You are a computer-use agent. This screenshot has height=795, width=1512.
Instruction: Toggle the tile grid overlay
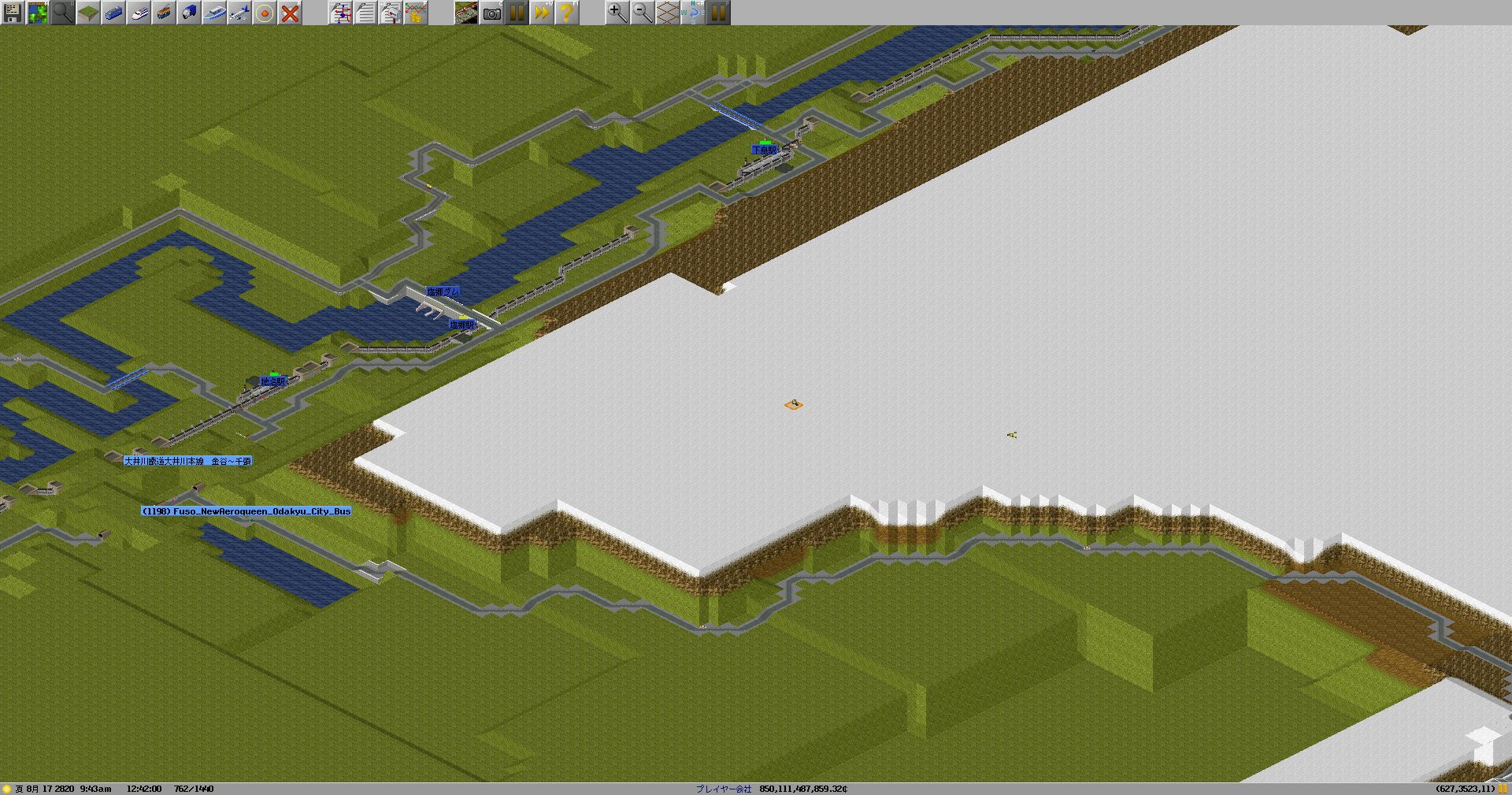pyautogui.click(x=668, y=13)
